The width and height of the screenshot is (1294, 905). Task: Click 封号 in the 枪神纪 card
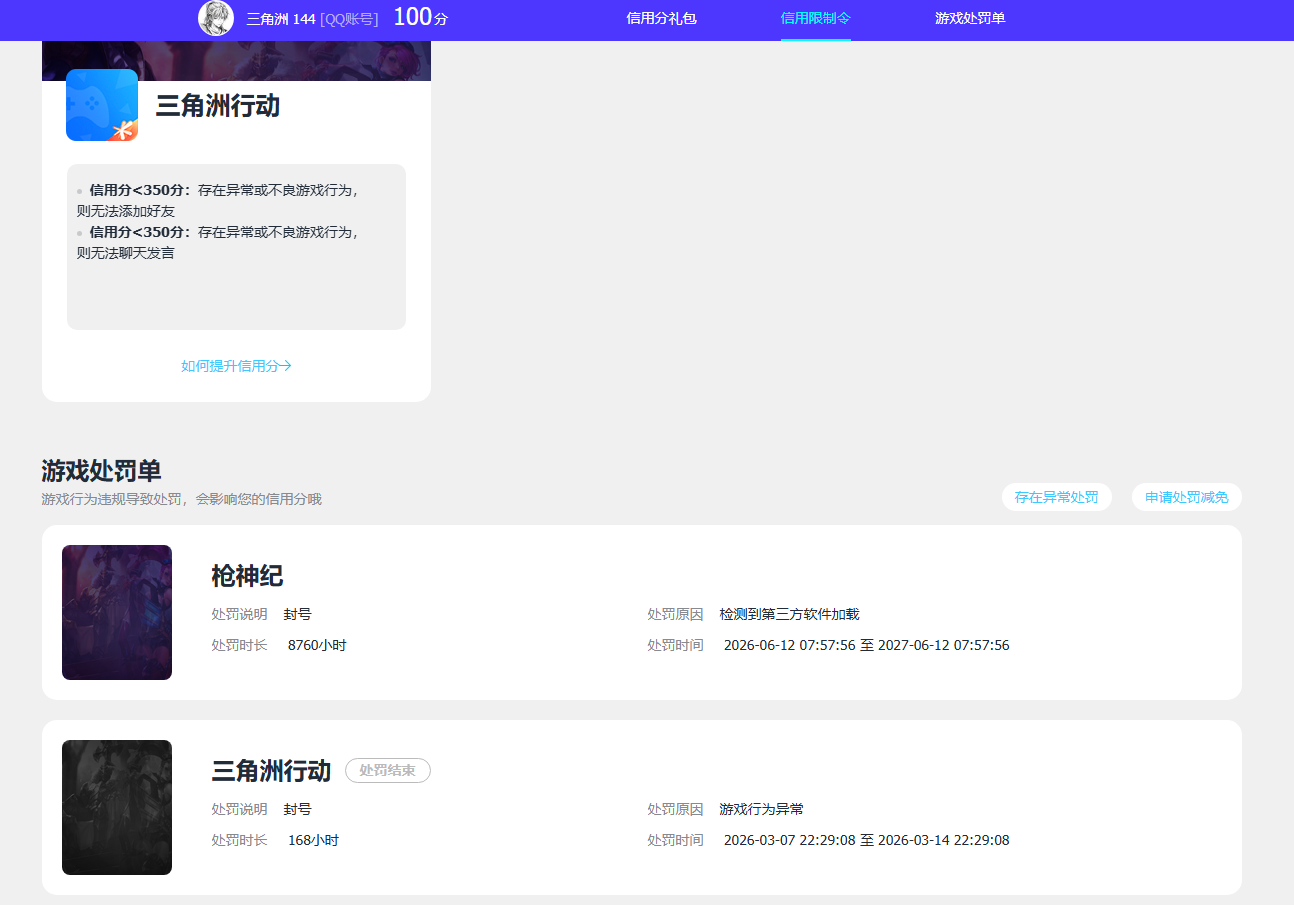click(297, 615)
